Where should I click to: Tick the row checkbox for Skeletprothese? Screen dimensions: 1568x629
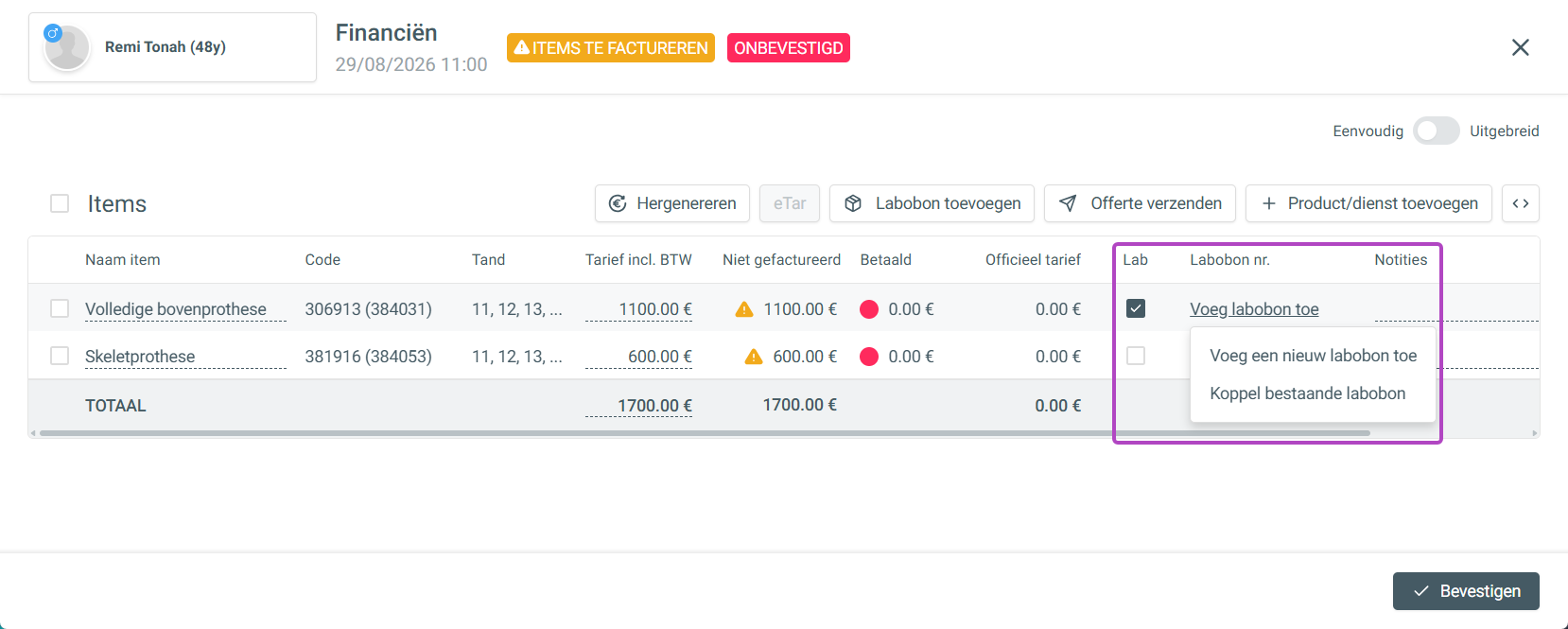tap(60, 356)
